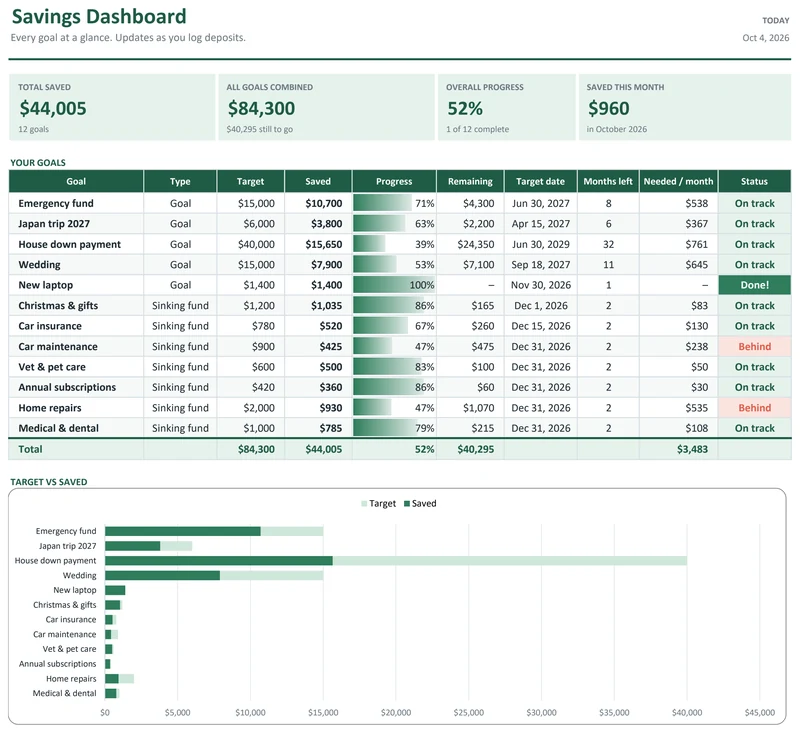Click the Sep 18, 2027 target date
This screenshot has width=800, height=733.
(540, 265)
